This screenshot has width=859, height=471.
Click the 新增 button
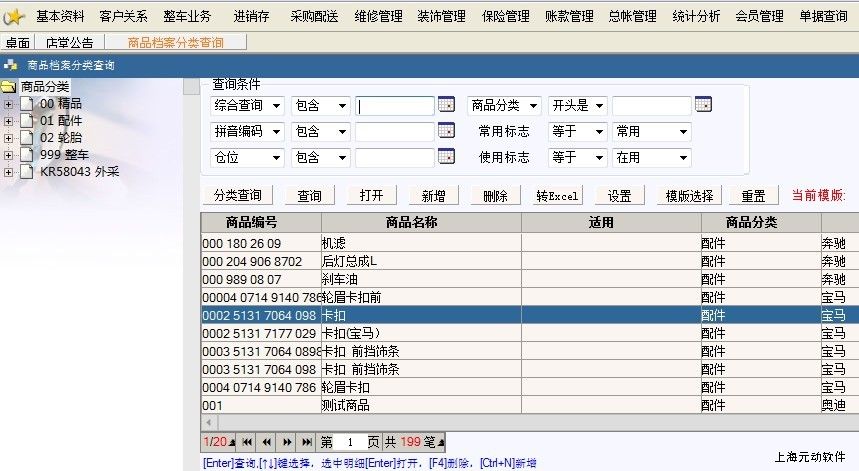433,196
